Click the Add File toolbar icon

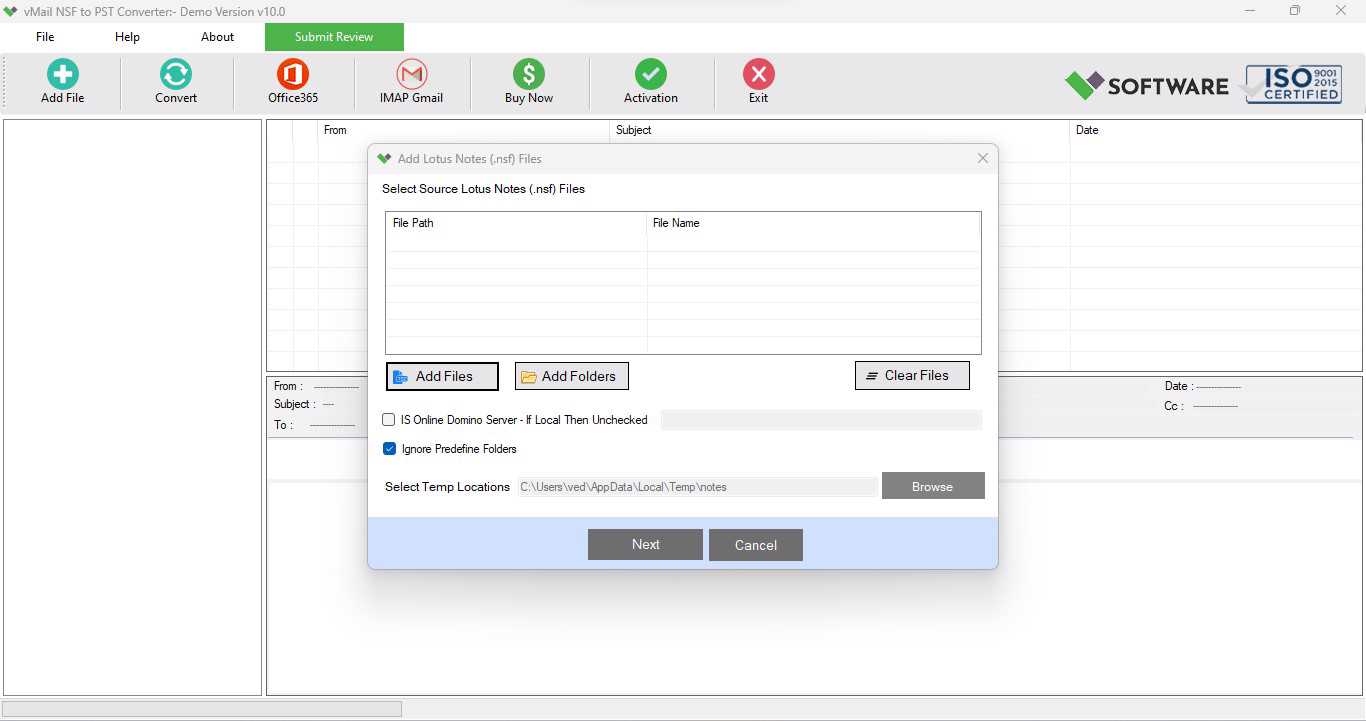click(x=62, y=74)
